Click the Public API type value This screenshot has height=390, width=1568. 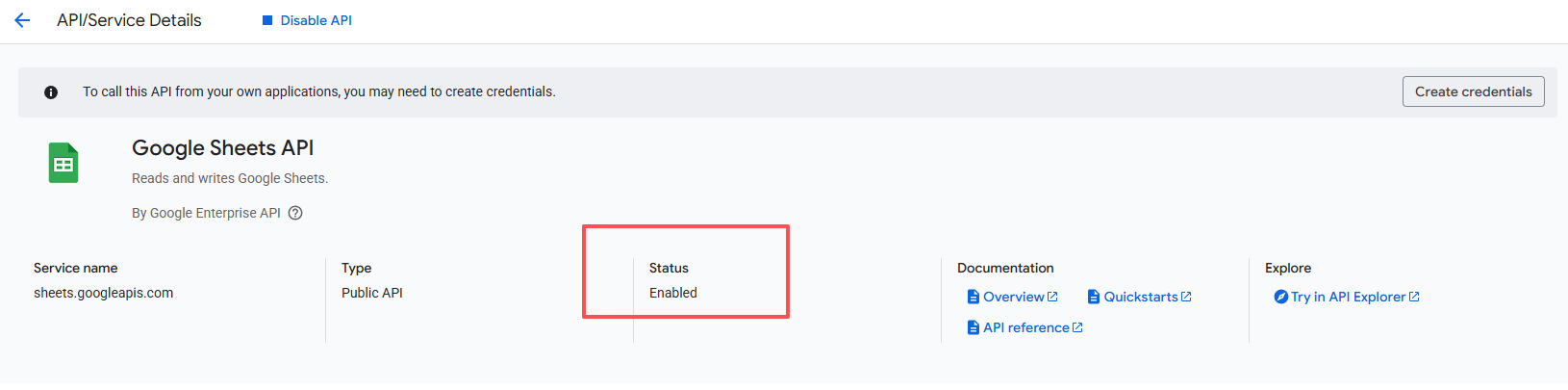[x=372, y=293]
